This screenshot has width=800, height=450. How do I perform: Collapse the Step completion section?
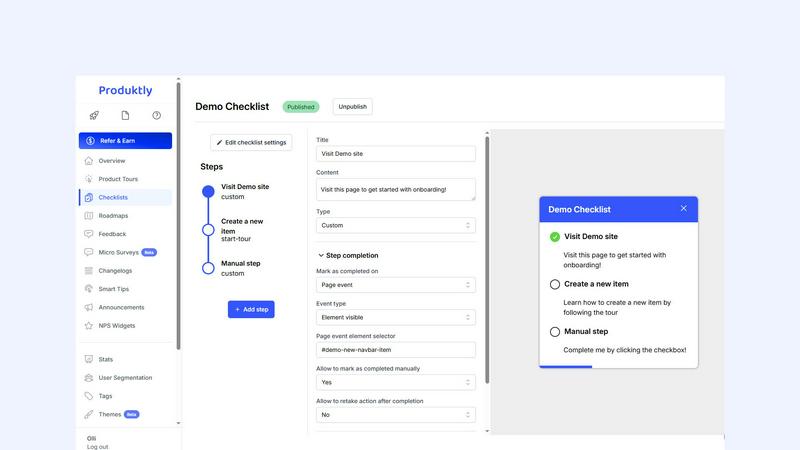click(348, 255)
